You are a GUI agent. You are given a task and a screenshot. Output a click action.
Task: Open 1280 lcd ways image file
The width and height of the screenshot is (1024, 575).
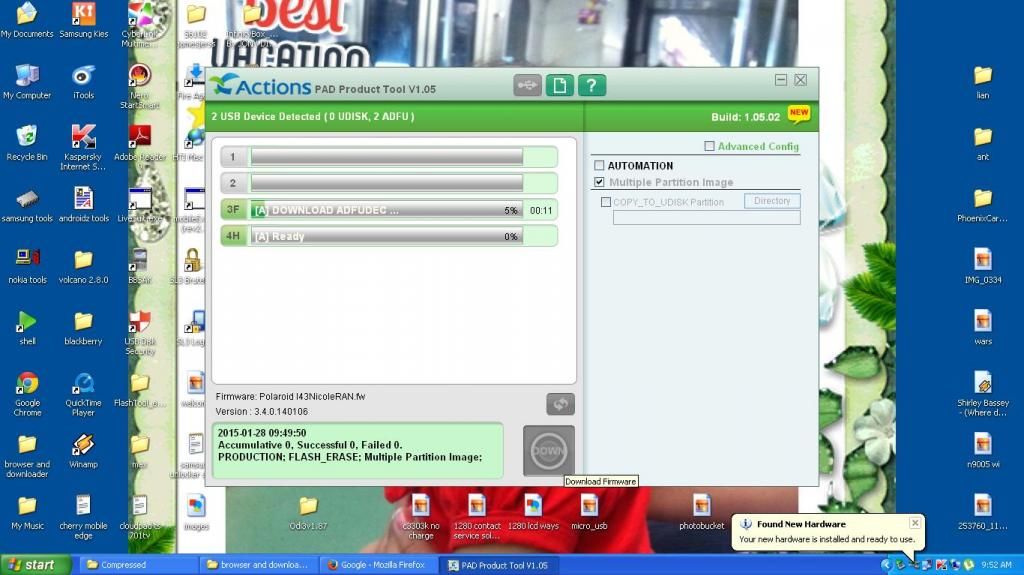(533, 513)
